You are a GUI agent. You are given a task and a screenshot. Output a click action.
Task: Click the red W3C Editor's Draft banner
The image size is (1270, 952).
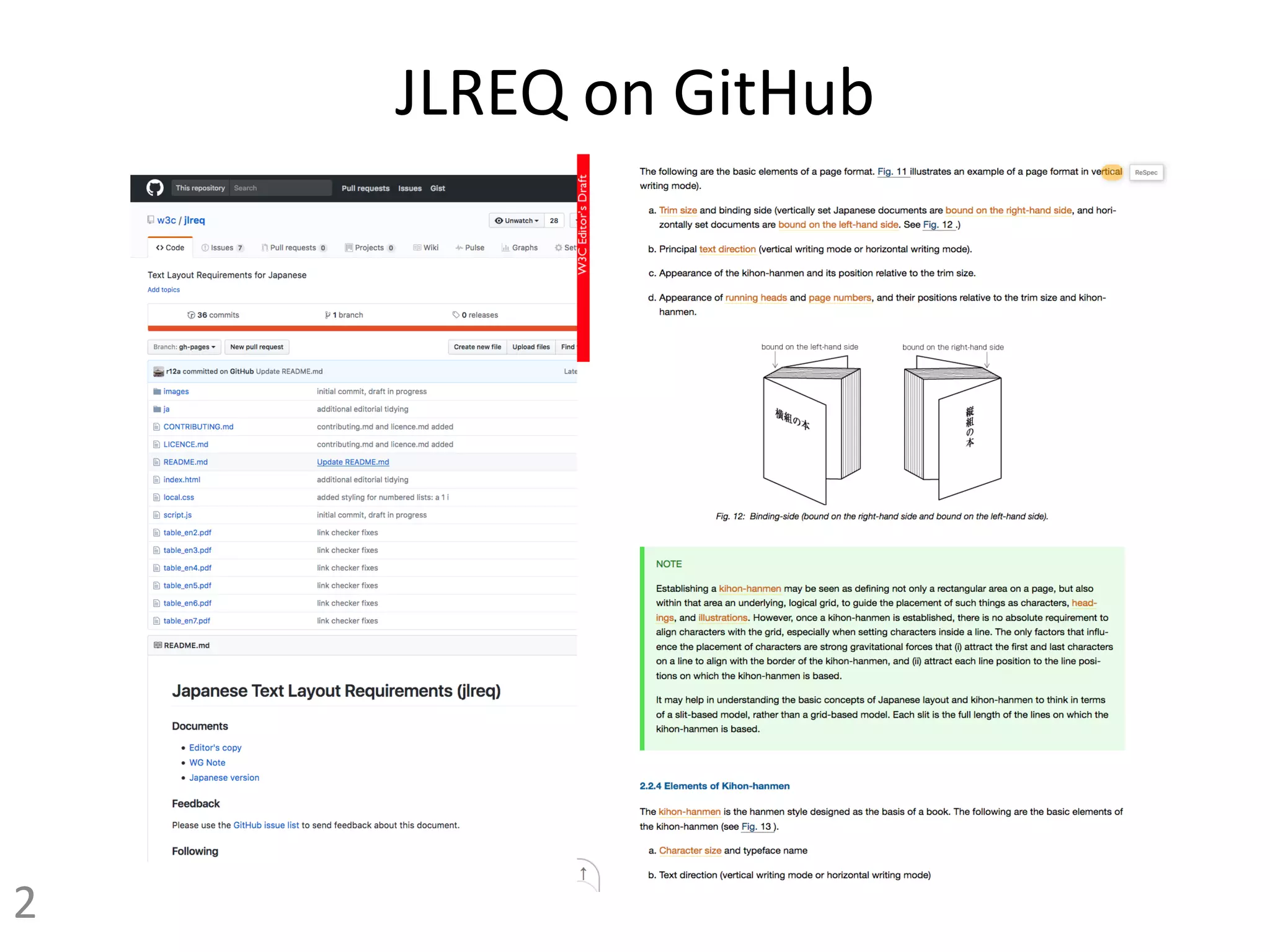point(583,257)
